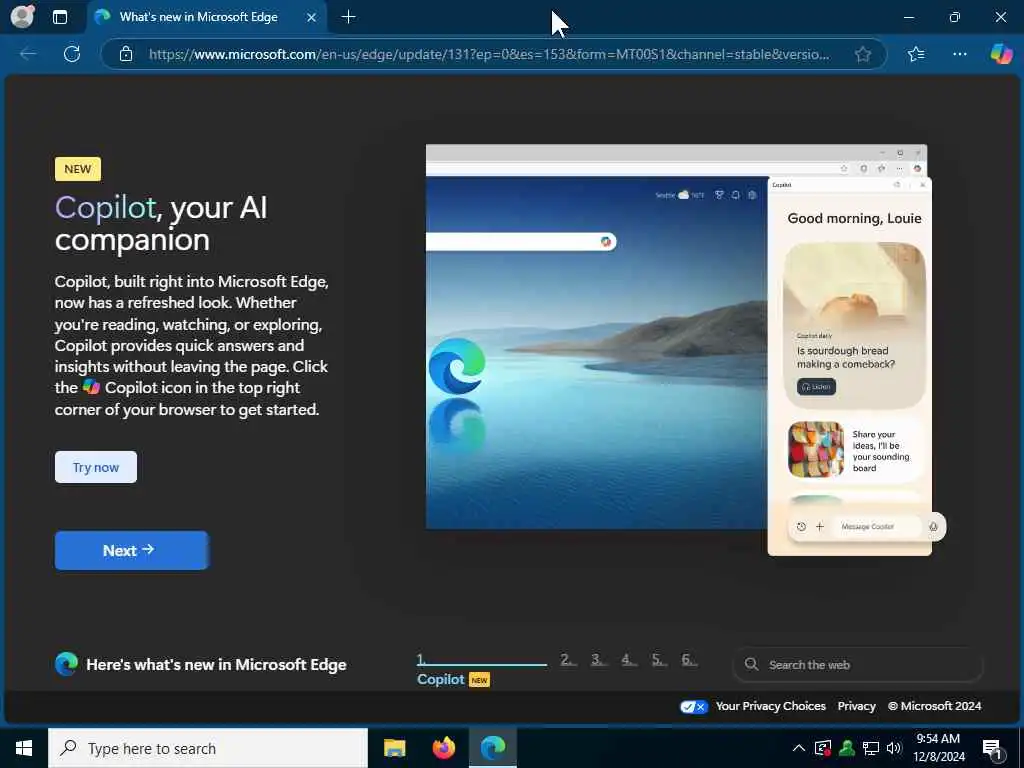Click the address bar URL
1024x768 pixels.
point(489,54)
